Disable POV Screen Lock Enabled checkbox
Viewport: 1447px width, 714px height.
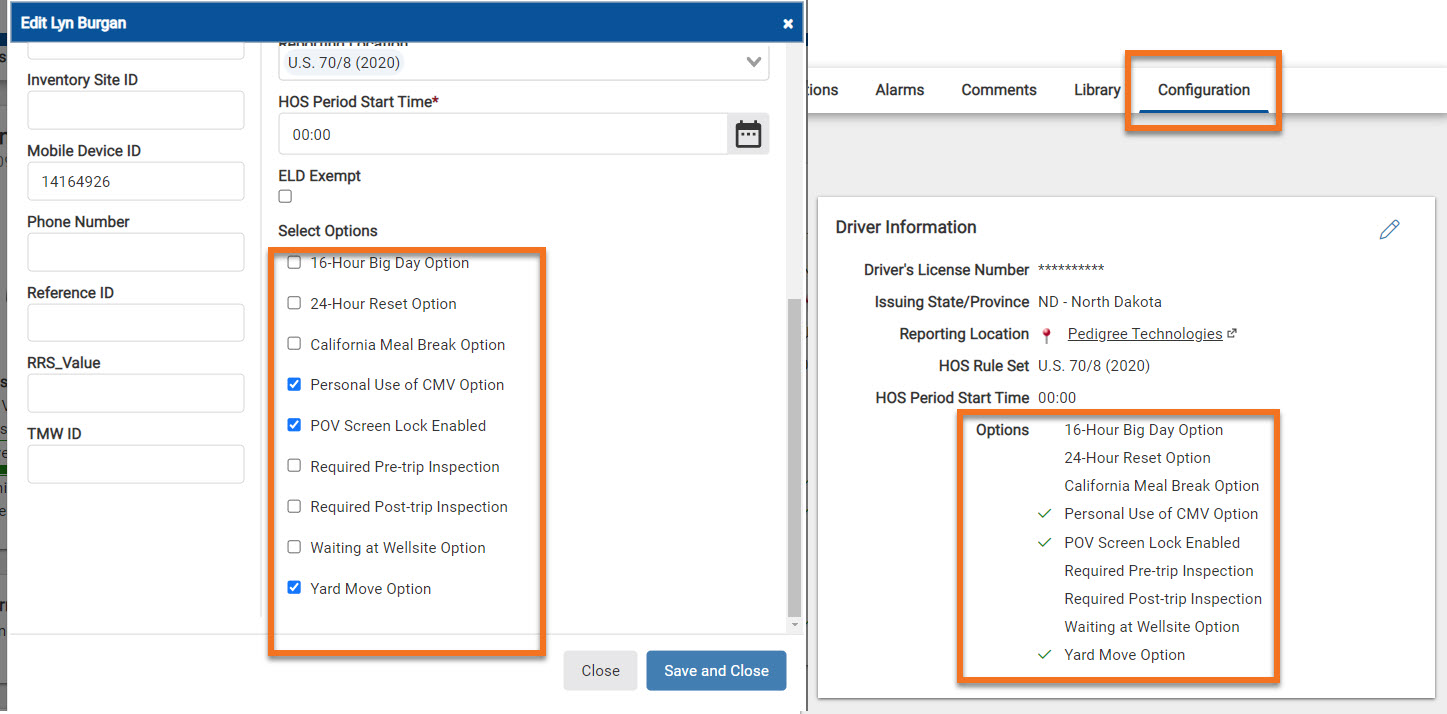(294, 425)
